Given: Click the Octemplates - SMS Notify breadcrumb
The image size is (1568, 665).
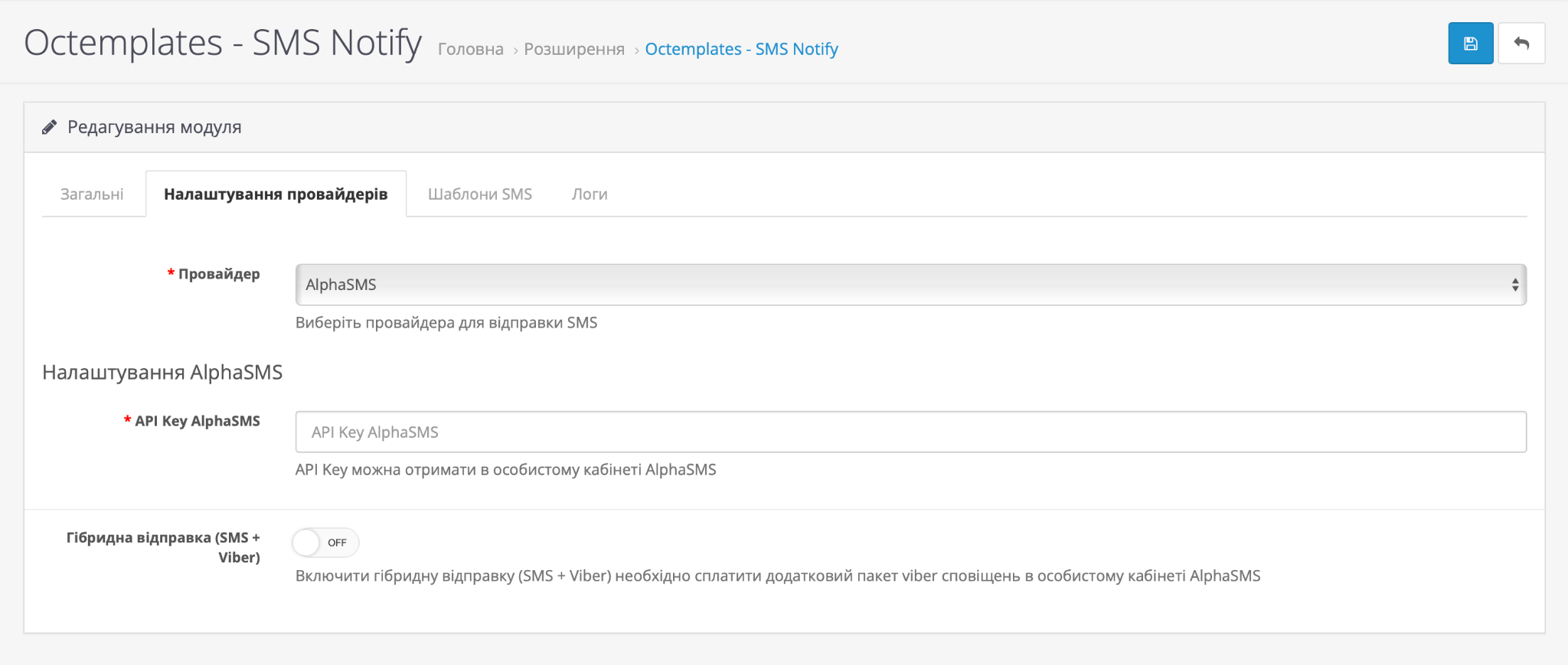Looking at the screenshot, I should pyautogui.click(x=741, y=49).
